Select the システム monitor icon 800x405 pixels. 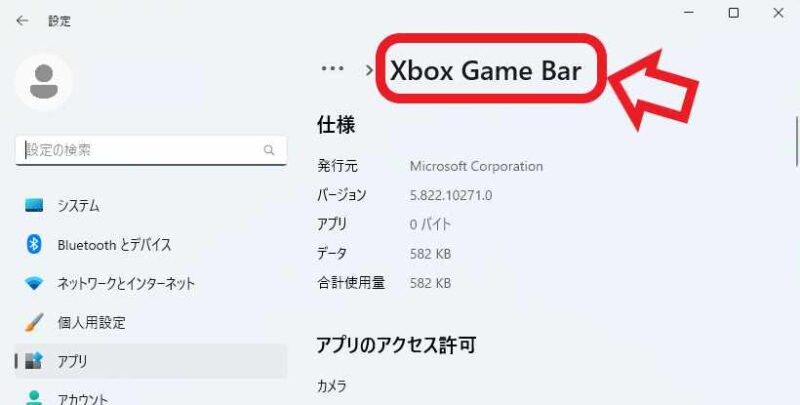tap(34, 206)
